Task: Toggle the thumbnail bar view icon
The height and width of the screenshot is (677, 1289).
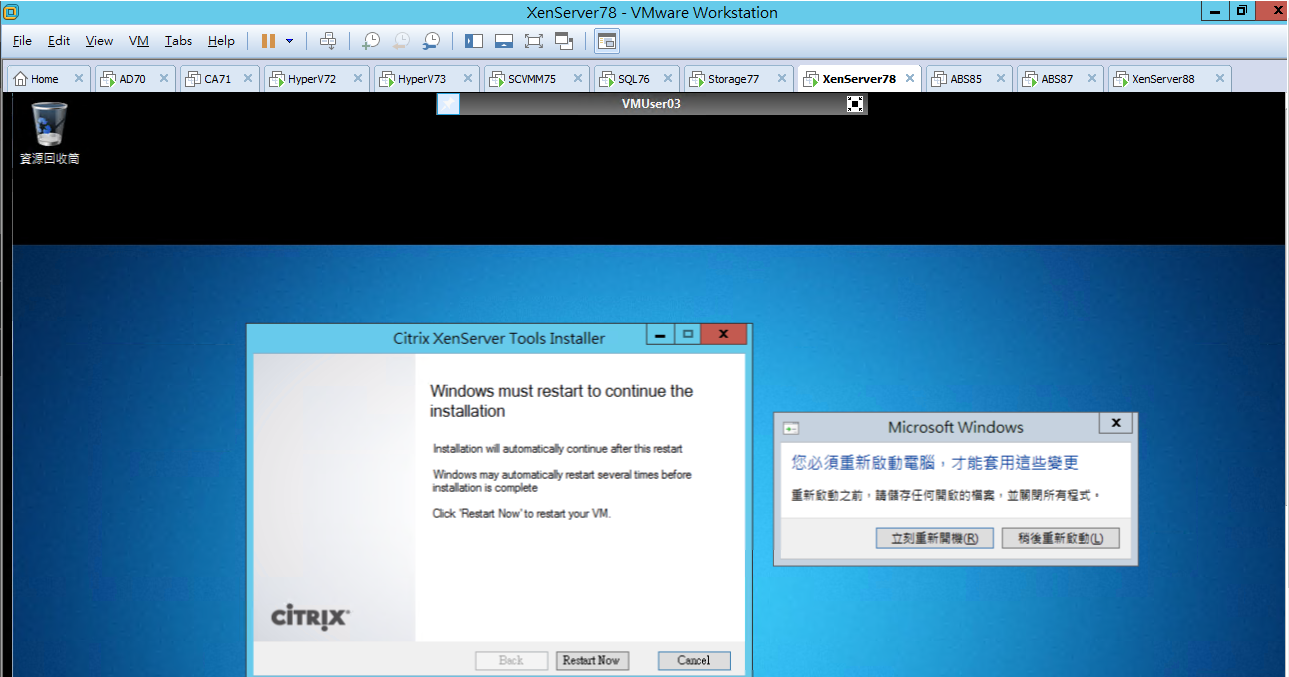Action: pyautogui.click(x=504, y=41)
